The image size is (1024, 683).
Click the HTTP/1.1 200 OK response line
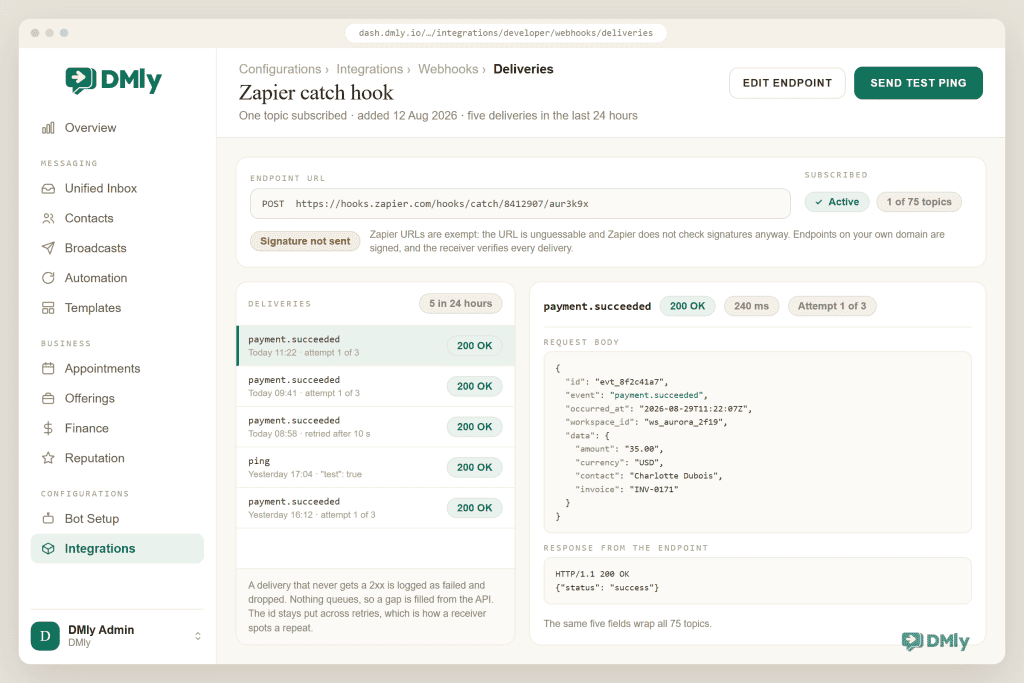592,575
